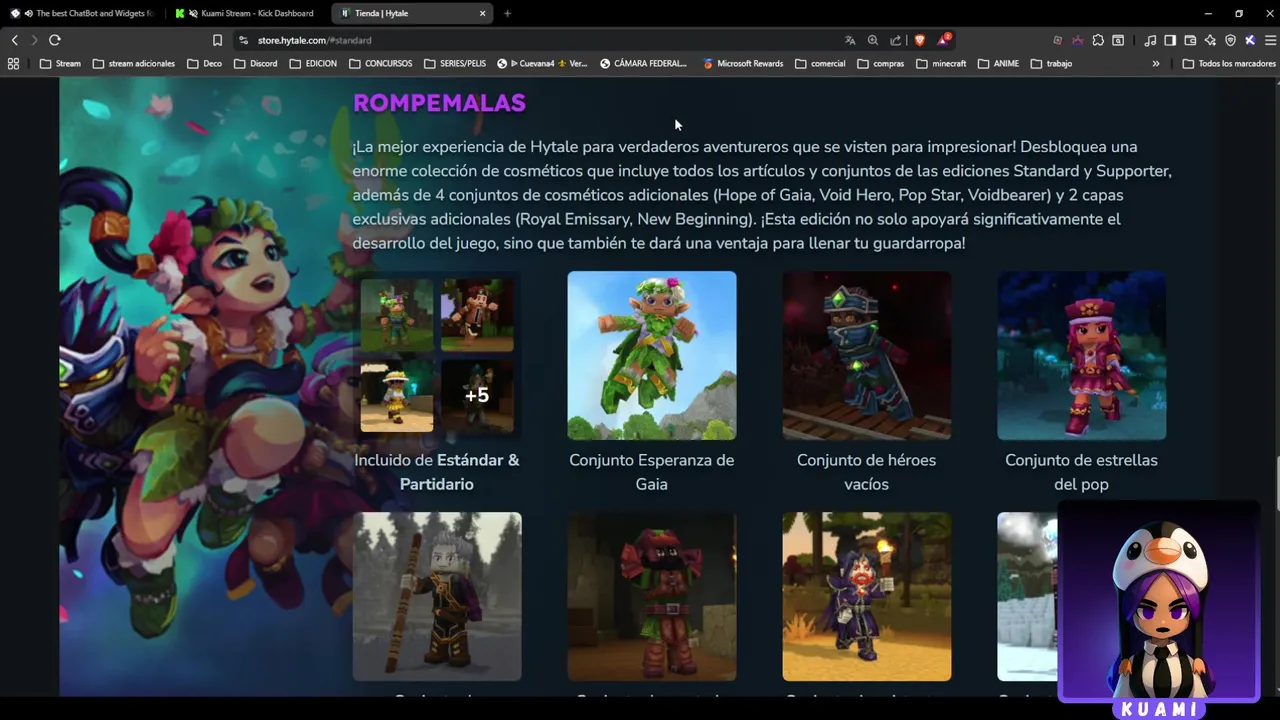Click the music note media control icon
Viewport: 1280px width, 720px height.
1150,40
